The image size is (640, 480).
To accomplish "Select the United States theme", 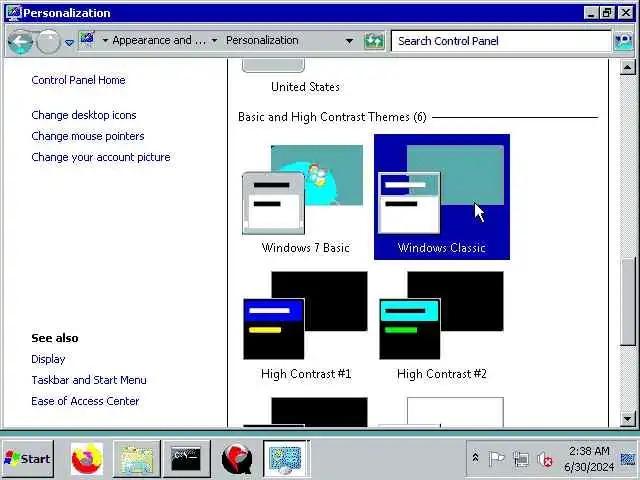I will coord(305,77).
